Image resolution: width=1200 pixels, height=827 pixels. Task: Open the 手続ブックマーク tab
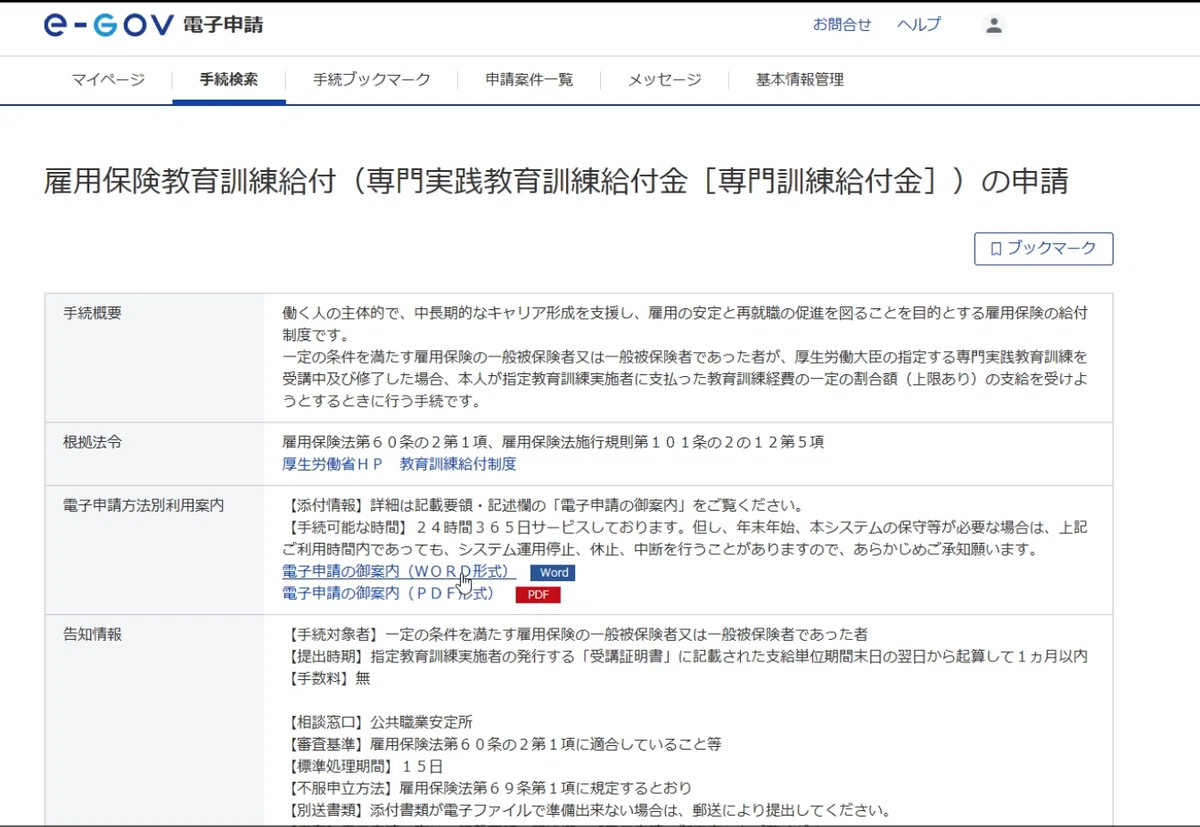tap(372, 80)
